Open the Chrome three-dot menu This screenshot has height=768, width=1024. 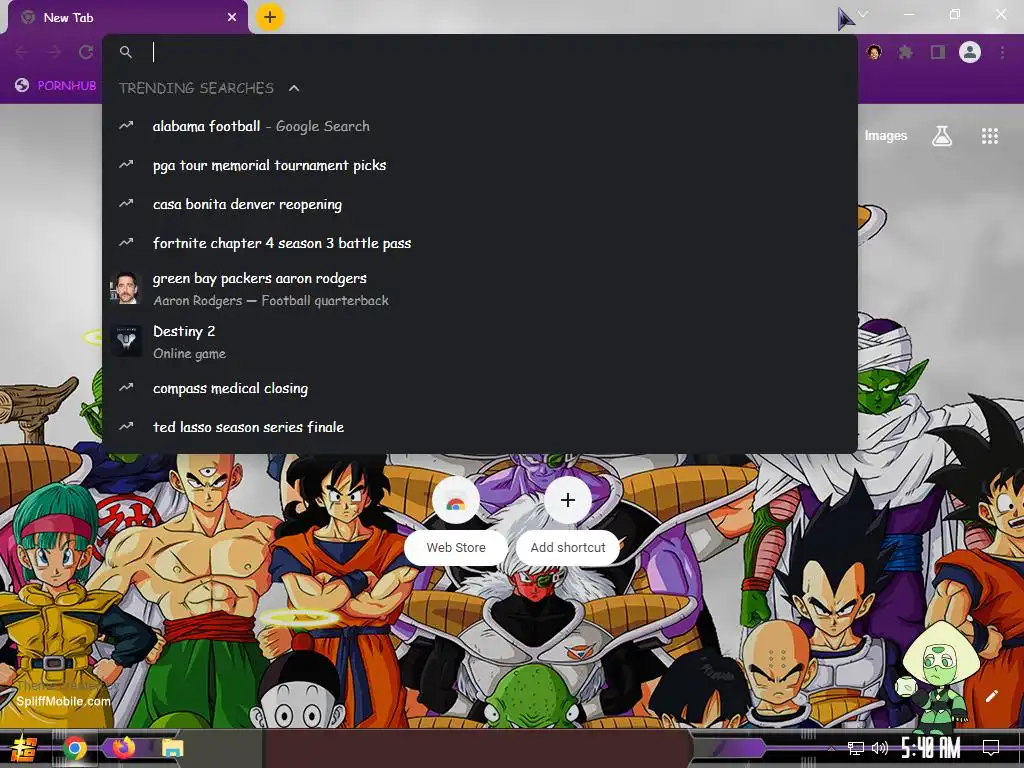pyautogui.click(x=1002, y=52)
